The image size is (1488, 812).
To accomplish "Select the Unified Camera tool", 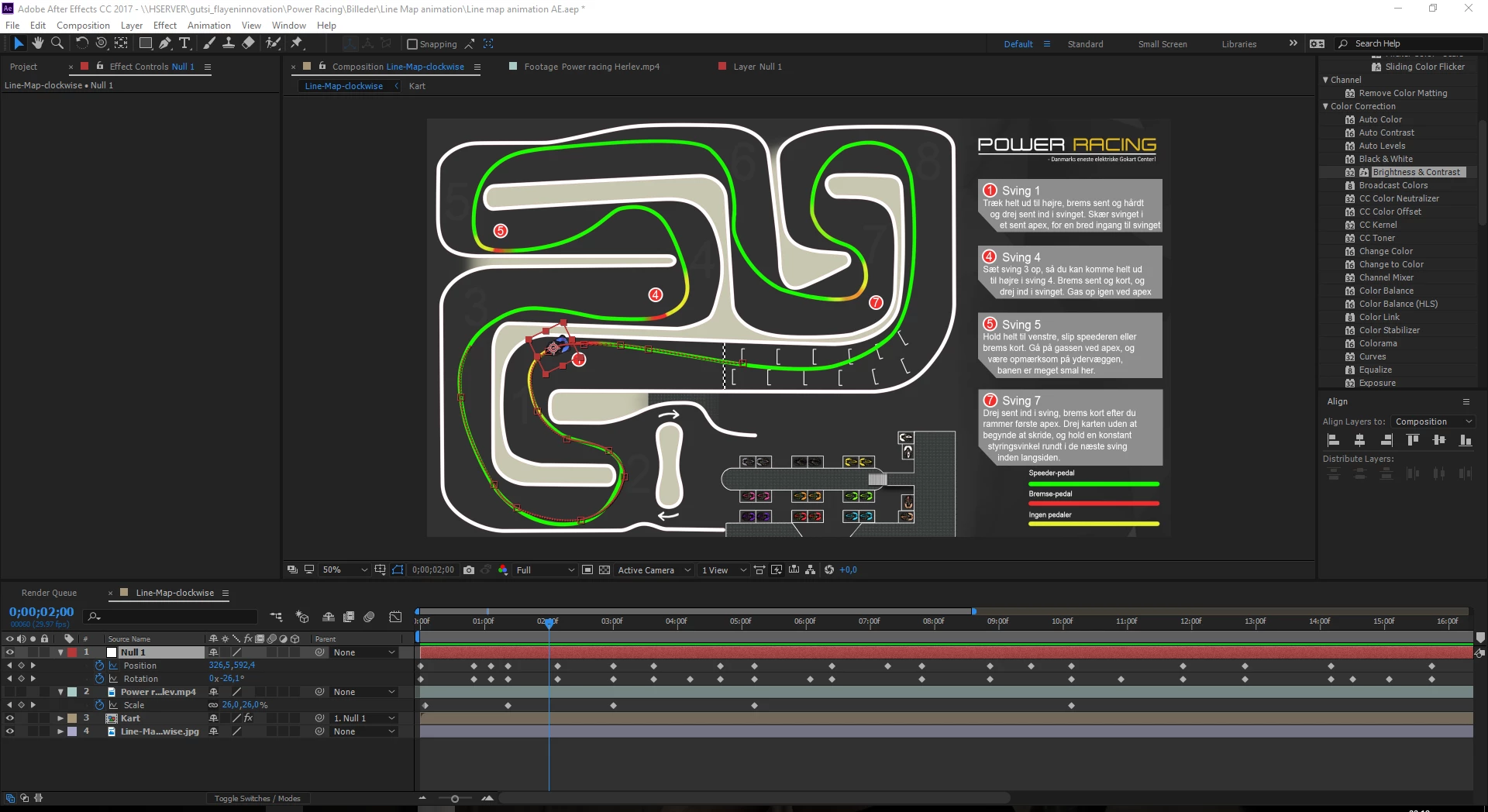I will [x=101, y=43].
